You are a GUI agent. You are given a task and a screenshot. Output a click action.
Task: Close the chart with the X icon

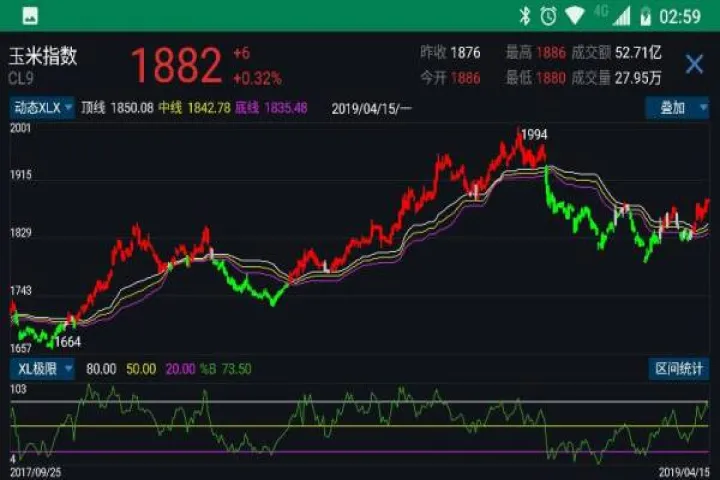(x=693, y=65)
